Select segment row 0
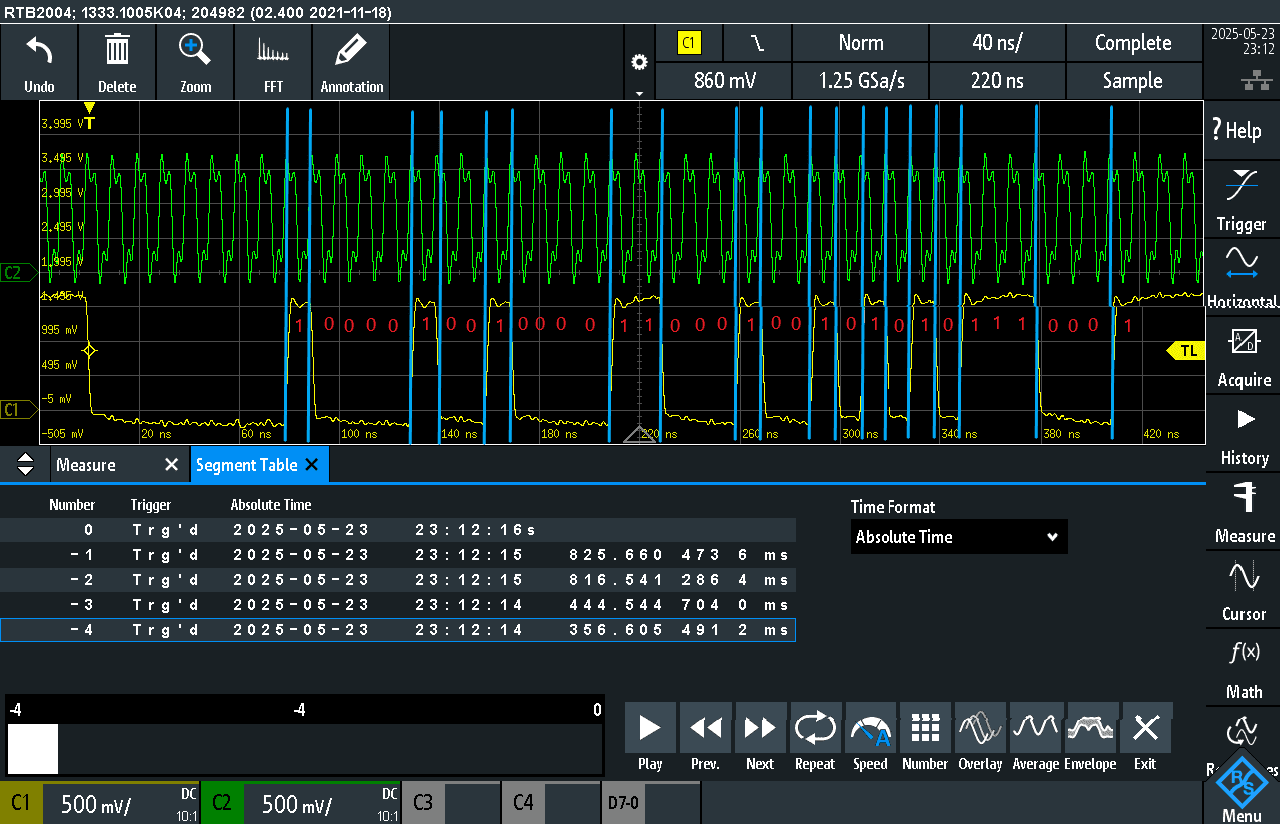The width and height of the screenshot is (1280, 824). [398, 530]
